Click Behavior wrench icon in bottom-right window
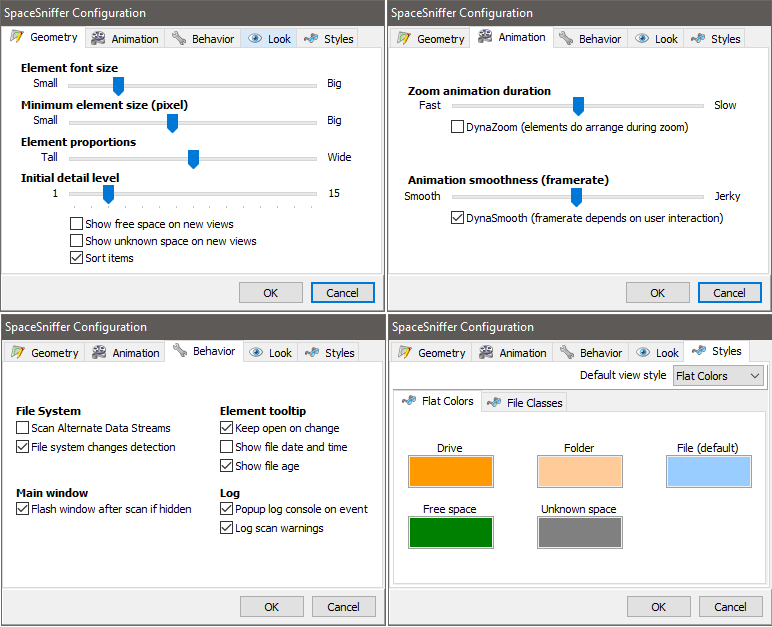 coord(567,353)
